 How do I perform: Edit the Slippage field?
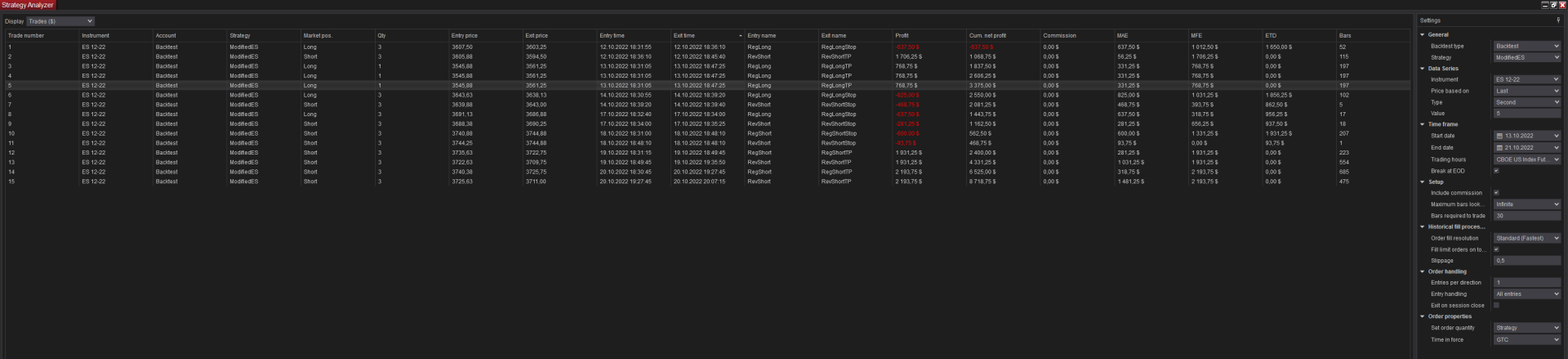point(1527,261)
